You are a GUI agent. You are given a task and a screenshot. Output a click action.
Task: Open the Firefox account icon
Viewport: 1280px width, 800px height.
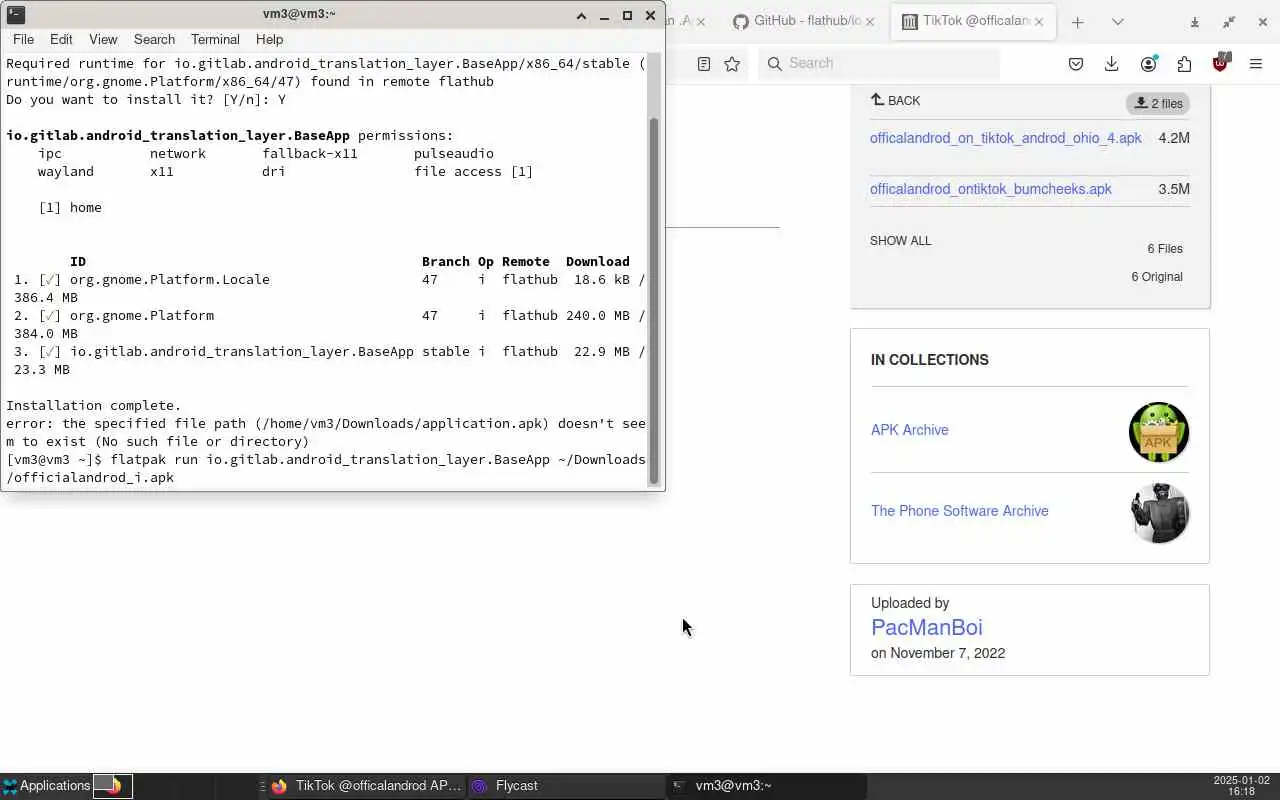pyautogui.click(x=1148, y=63)
